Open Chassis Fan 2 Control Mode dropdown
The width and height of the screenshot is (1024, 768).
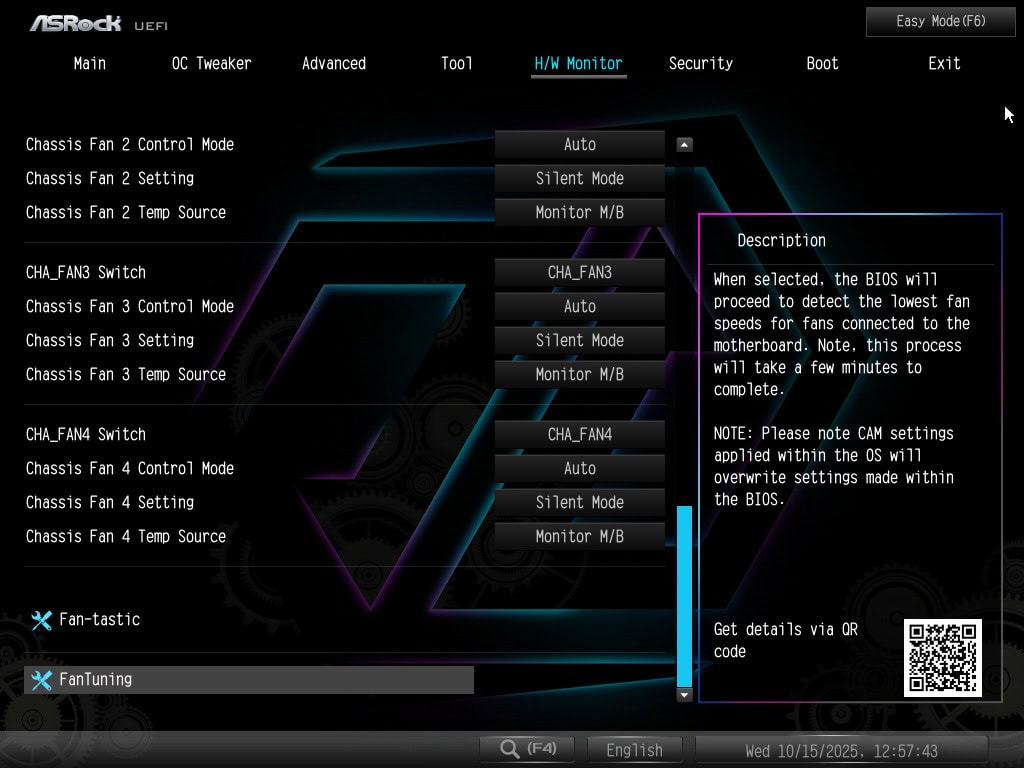[x=579, y=145]
